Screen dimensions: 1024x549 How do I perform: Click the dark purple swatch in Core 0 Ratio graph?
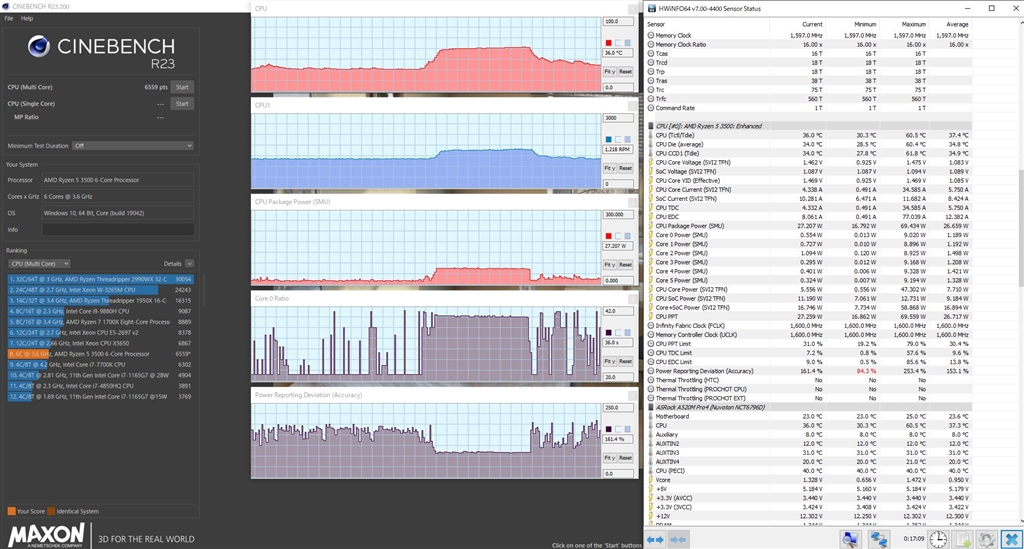[609, 333]
